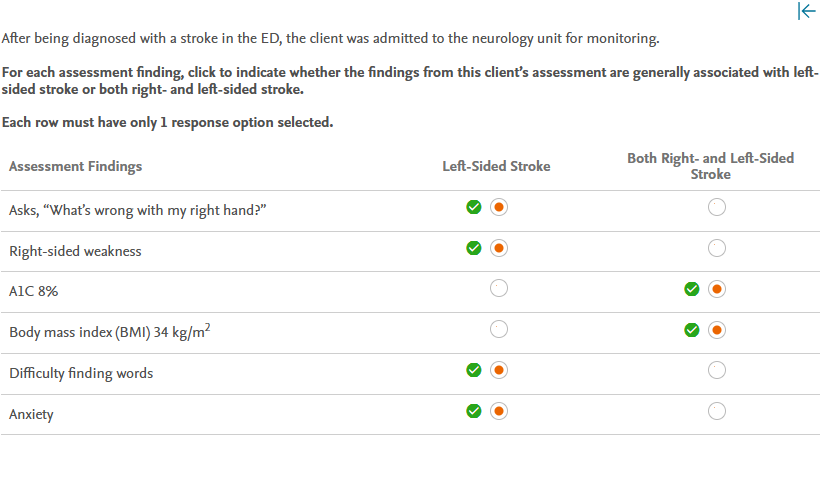
Task: Click green checkmark in Difficulty finding words row
Action: 474,370
